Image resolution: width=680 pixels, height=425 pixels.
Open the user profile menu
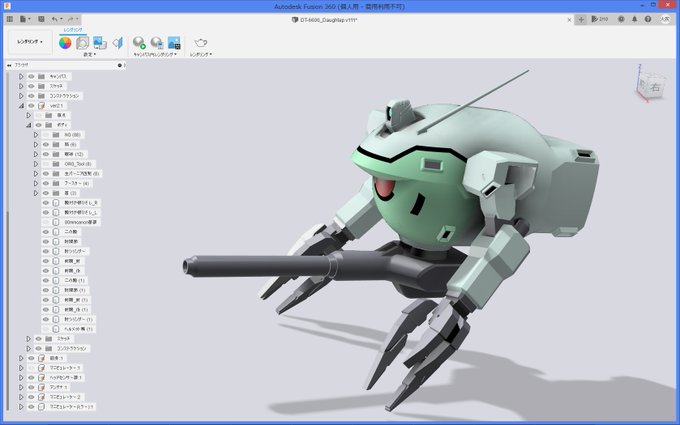click(x=665, y=19)
